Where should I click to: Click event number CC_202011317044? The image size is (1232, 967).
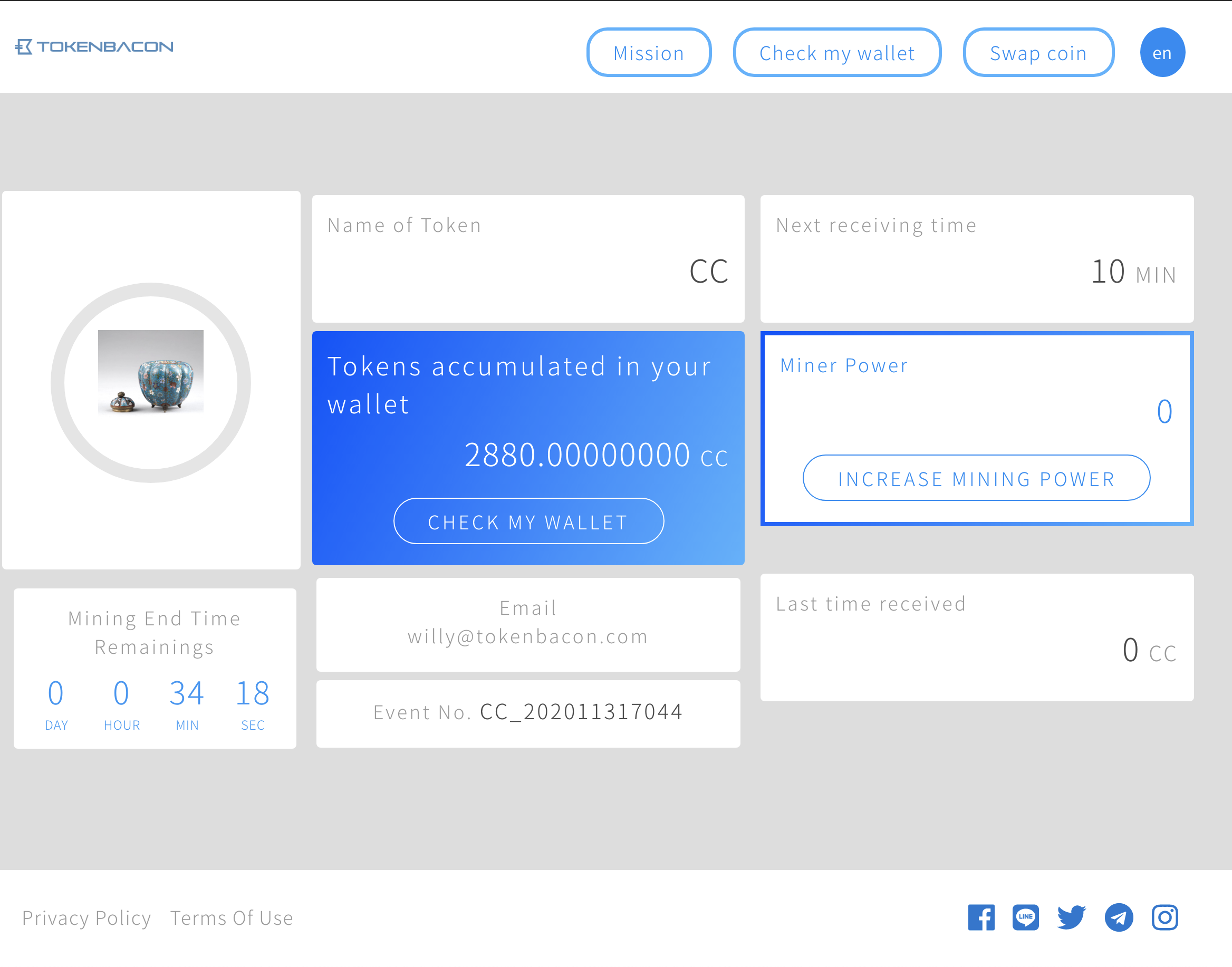pyautogui.click(x=582, y=712)
